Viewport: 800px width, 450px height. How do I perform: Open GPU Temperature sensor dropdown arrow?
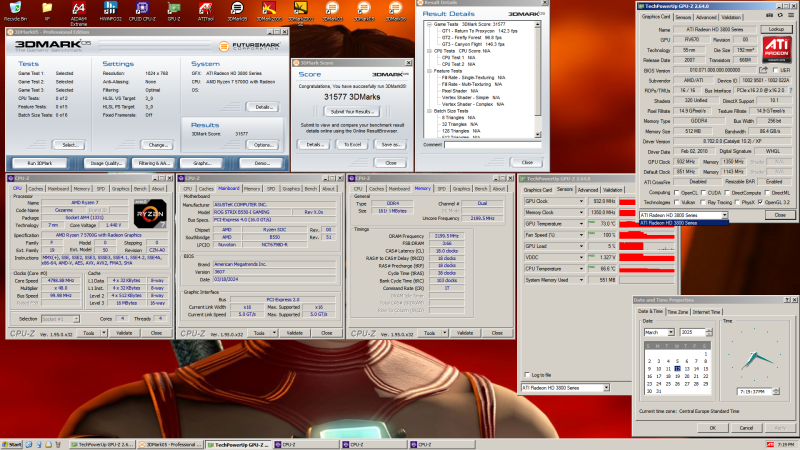[x=581, y=224]
